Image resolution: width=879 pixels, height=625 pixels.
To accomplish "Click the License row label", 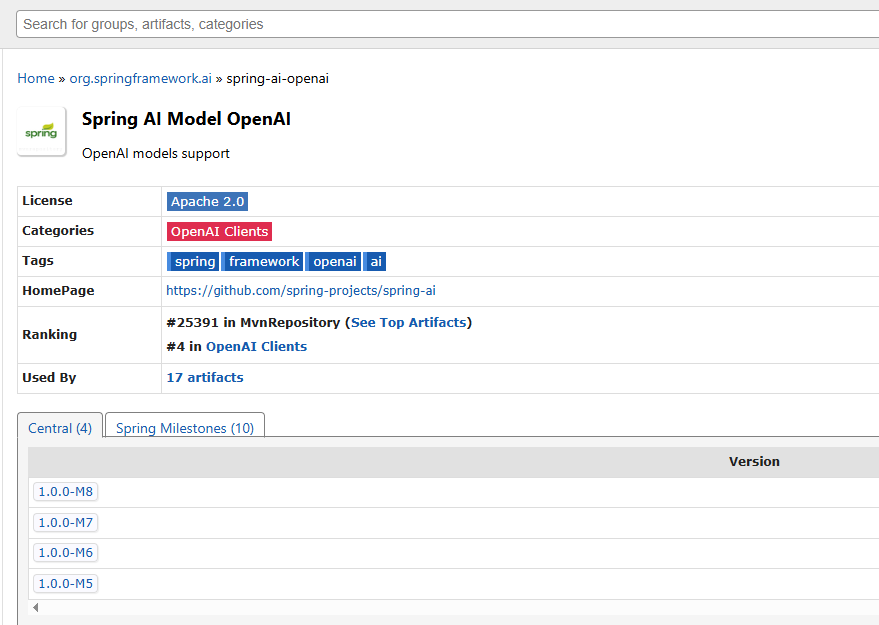I will (47, 201).
